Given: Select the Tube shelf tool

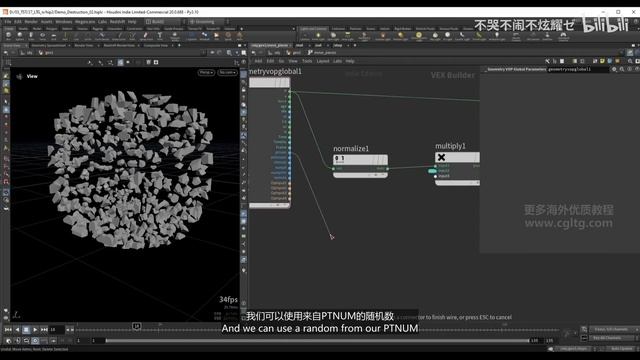Looking at the screenshot, I should (31, 36).
